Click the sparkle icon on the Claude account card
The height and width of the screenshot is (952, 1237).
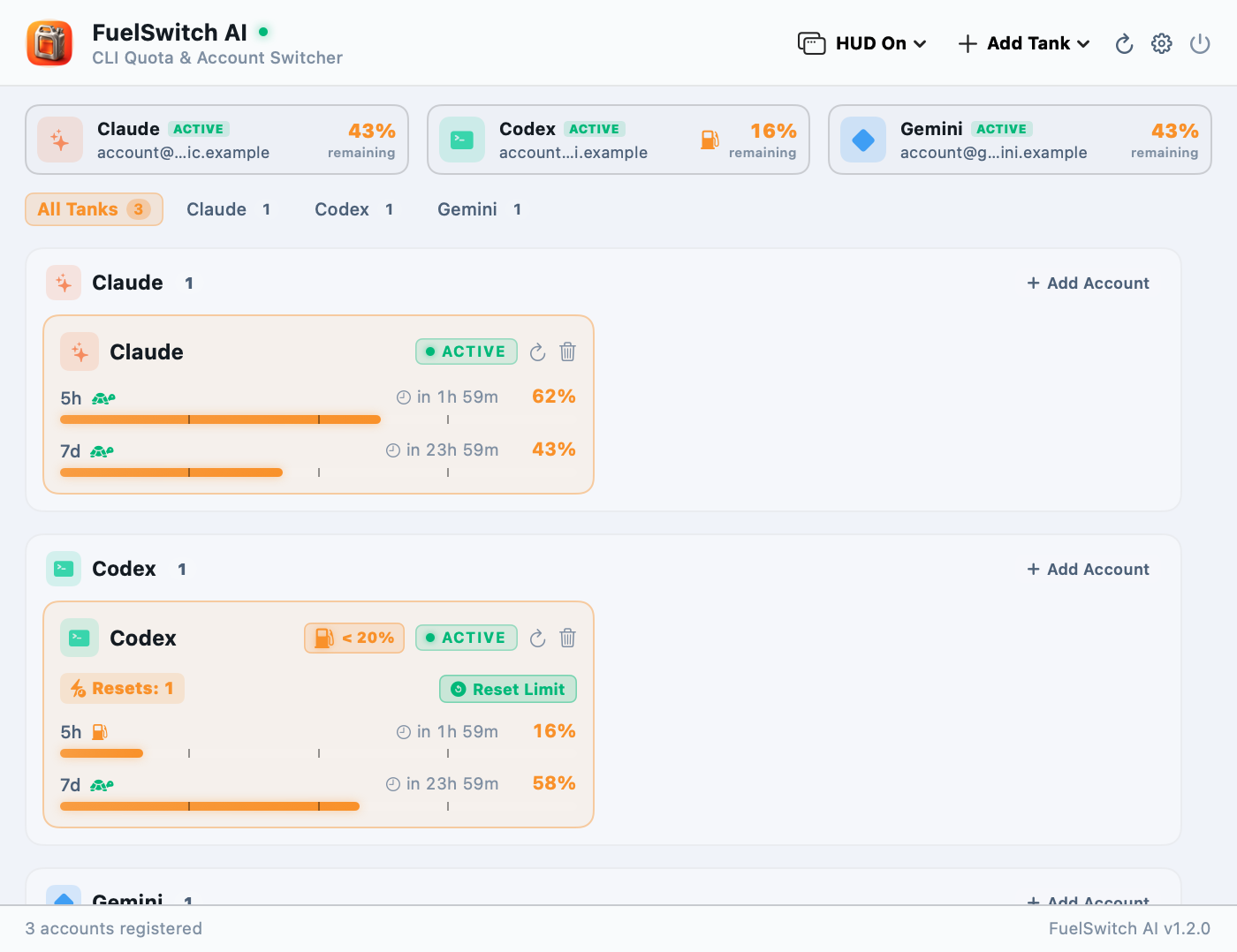click(80, 351)
